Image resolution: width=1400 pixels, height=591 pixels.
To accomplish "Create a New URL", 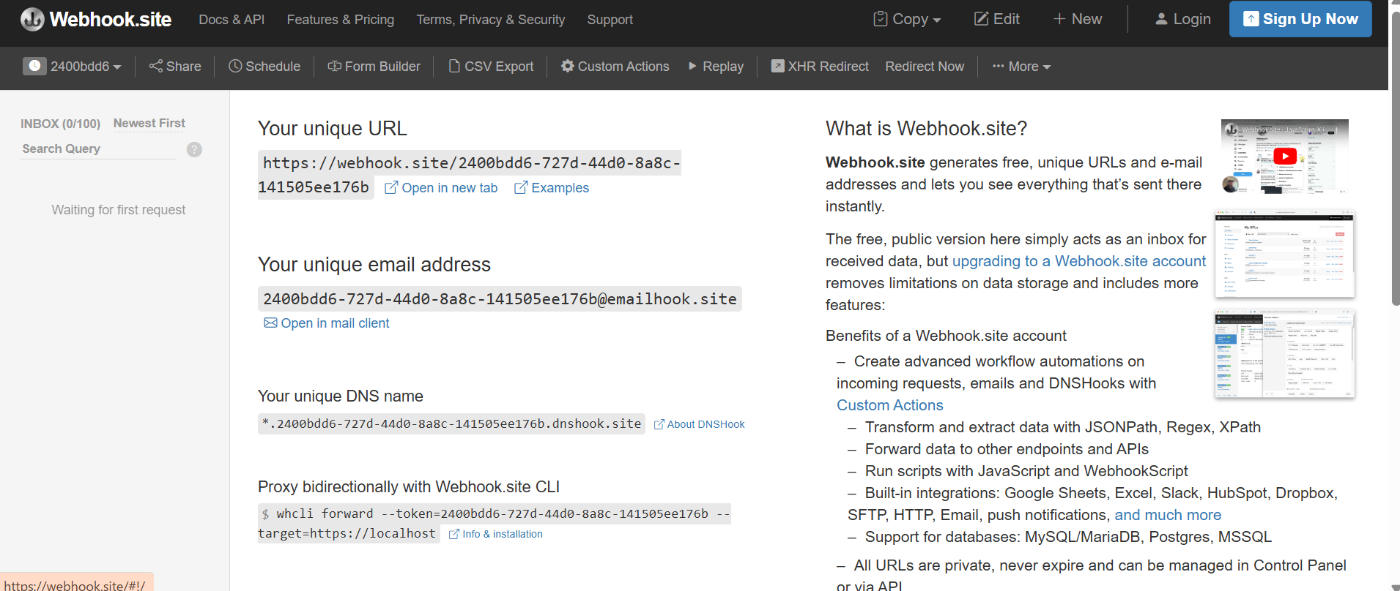I will (1077, 19).
